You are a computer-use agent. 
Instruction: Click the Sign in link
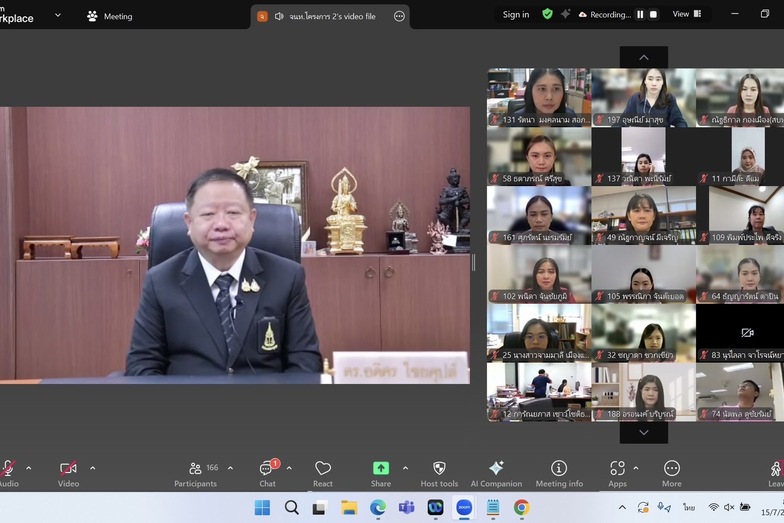click(516, 14)
